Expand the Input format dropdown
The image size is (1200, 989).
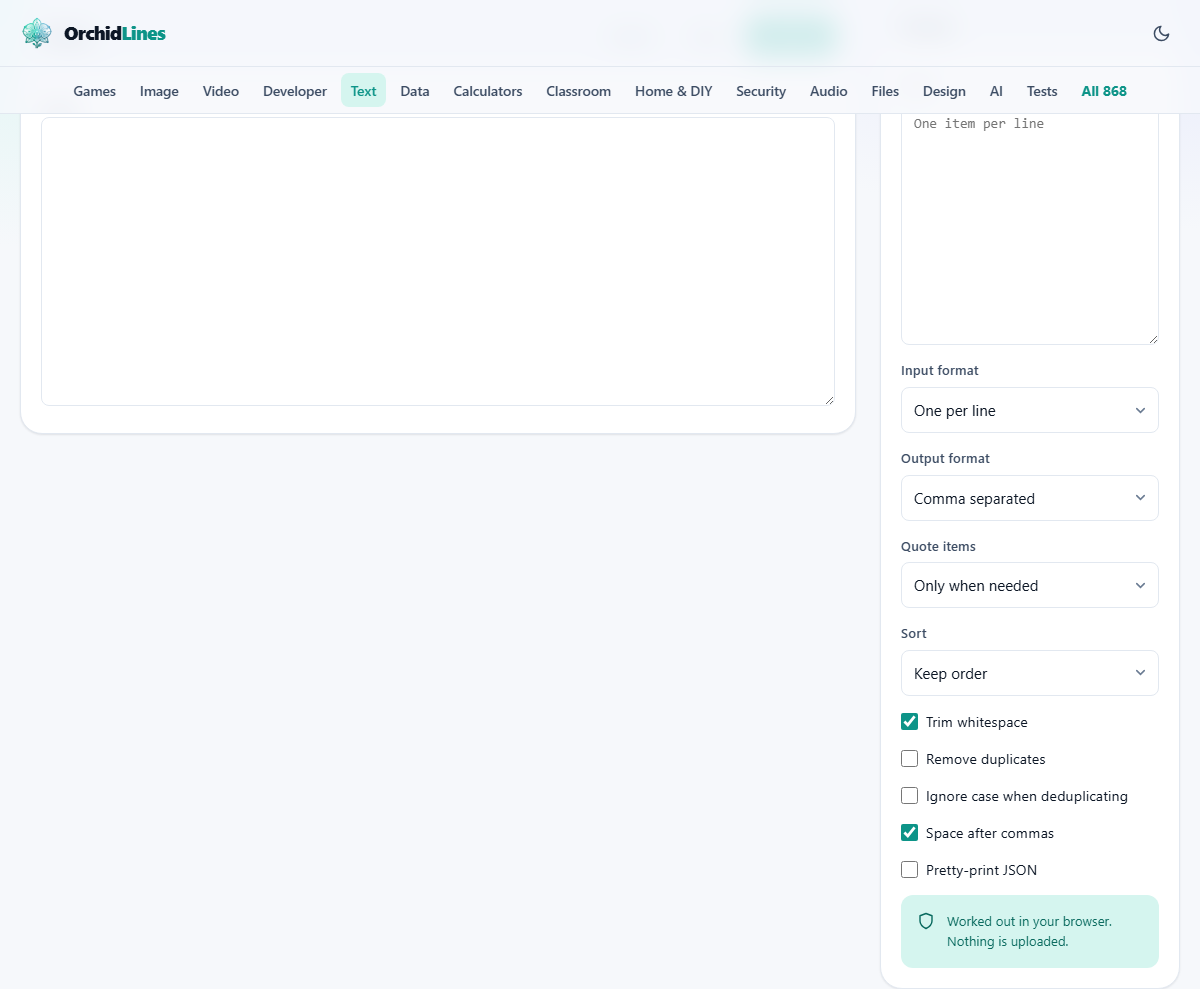point(1030,410)
